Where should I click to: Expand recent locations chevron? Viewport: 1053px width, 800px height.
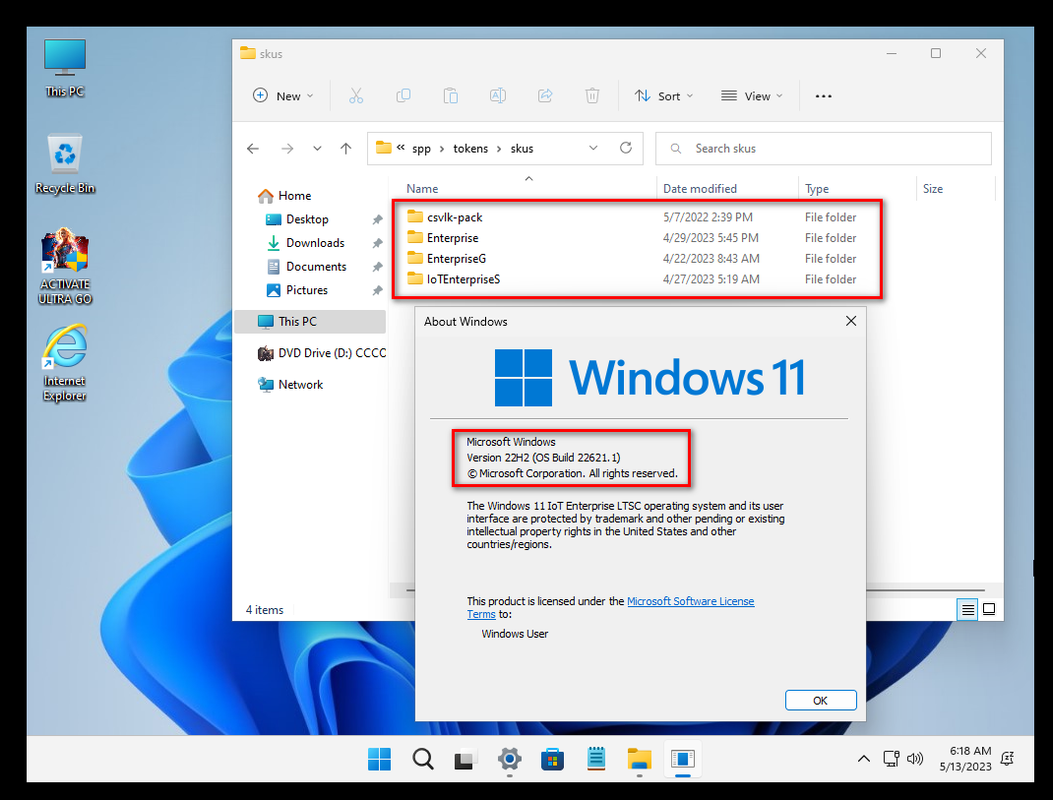tap(317, 148)
